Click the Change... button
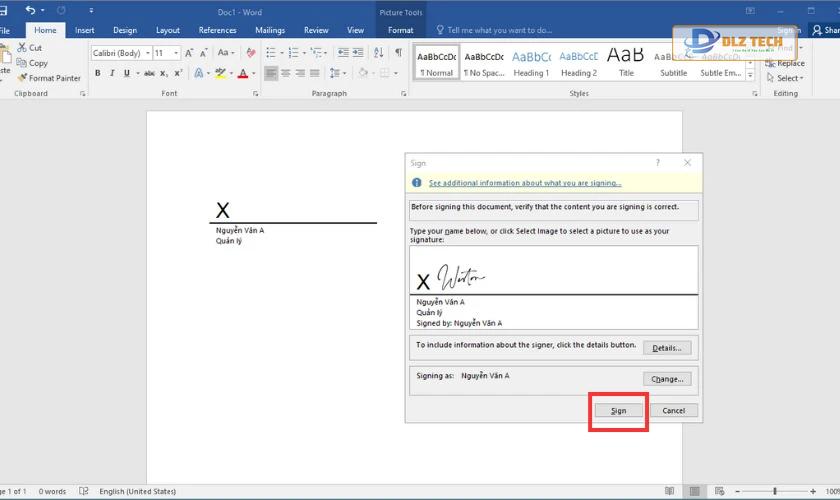 point(667,379)
